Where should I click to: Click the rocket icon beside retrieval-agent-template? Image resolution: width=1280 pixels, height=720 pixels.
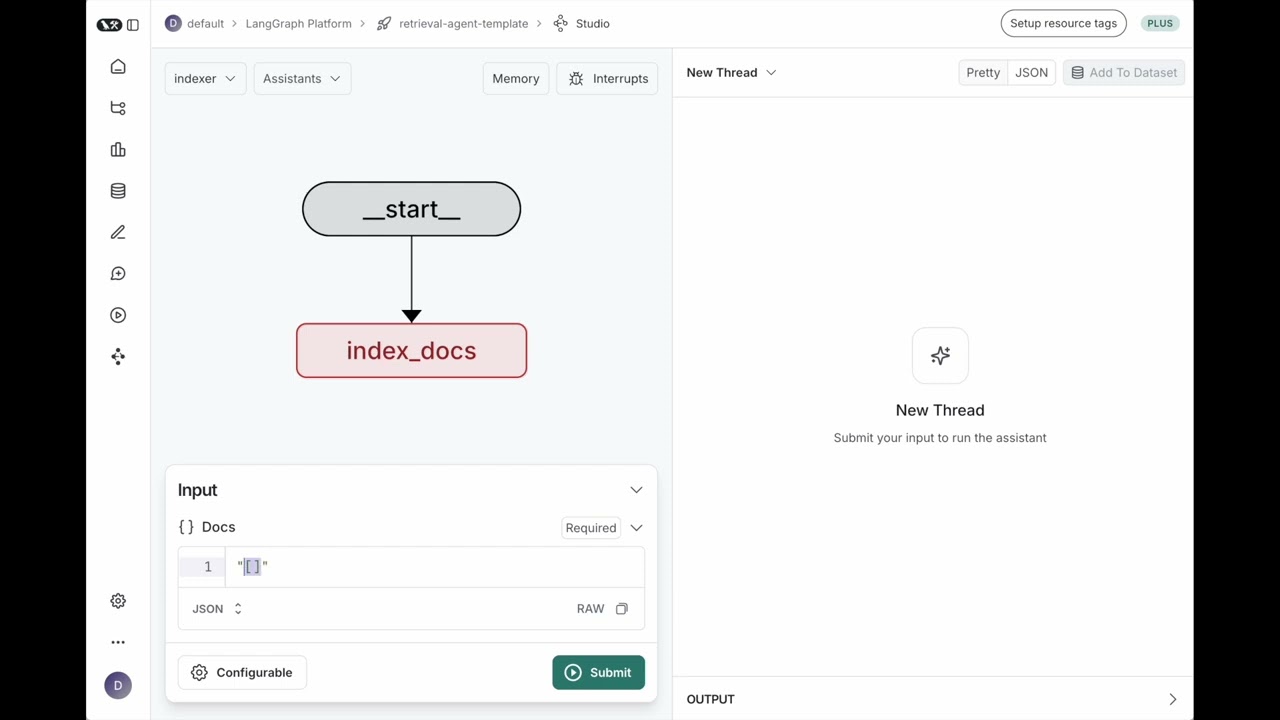tap(384, 23)
